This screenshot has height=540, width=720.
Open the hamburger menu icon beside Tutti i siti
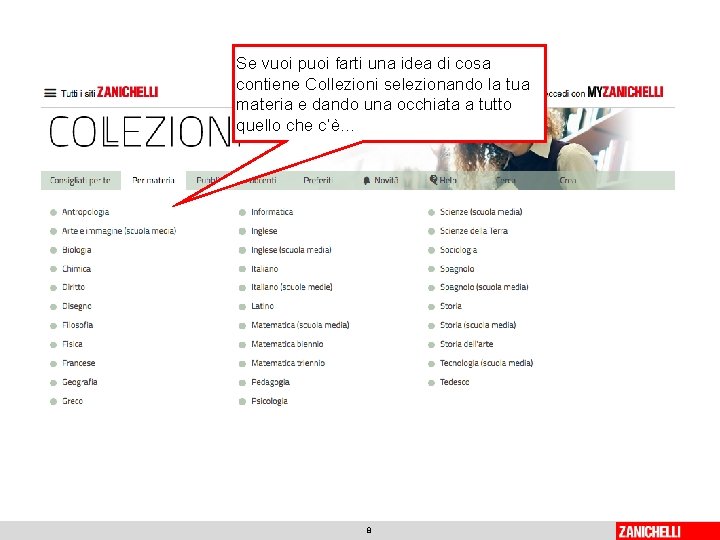pos(50,93)
